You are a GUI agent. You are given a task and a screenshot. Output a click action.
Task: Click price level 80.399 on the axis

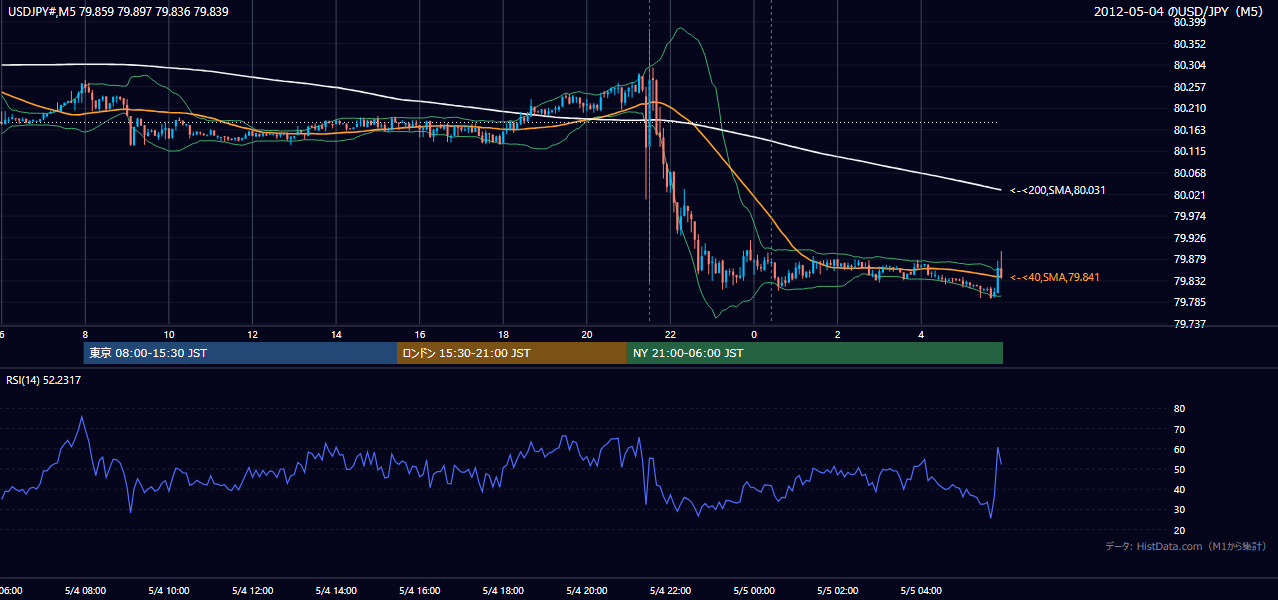pos(1189,22)
